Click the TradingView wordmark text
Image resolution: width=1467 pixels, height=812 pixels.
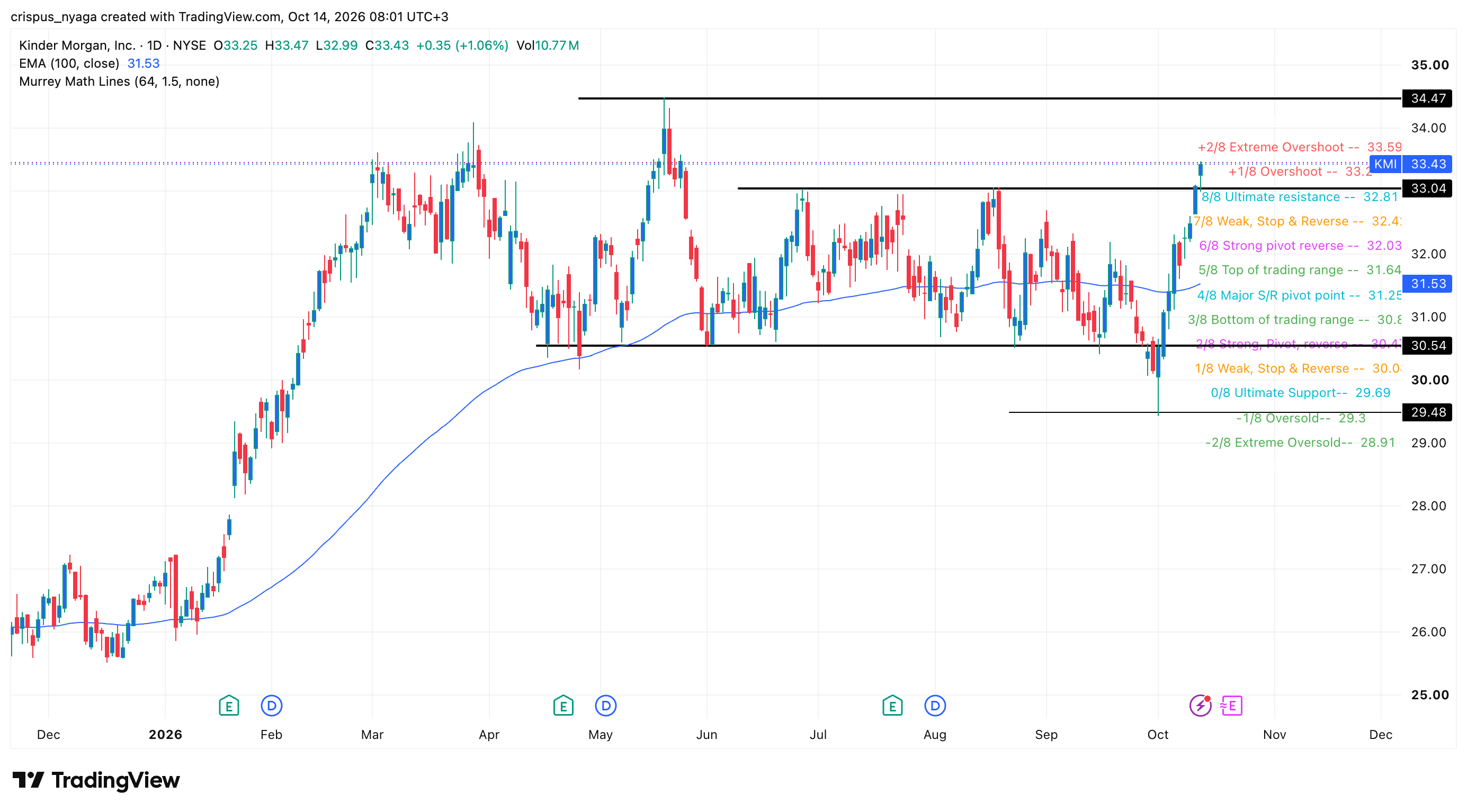tap(115, 780)
